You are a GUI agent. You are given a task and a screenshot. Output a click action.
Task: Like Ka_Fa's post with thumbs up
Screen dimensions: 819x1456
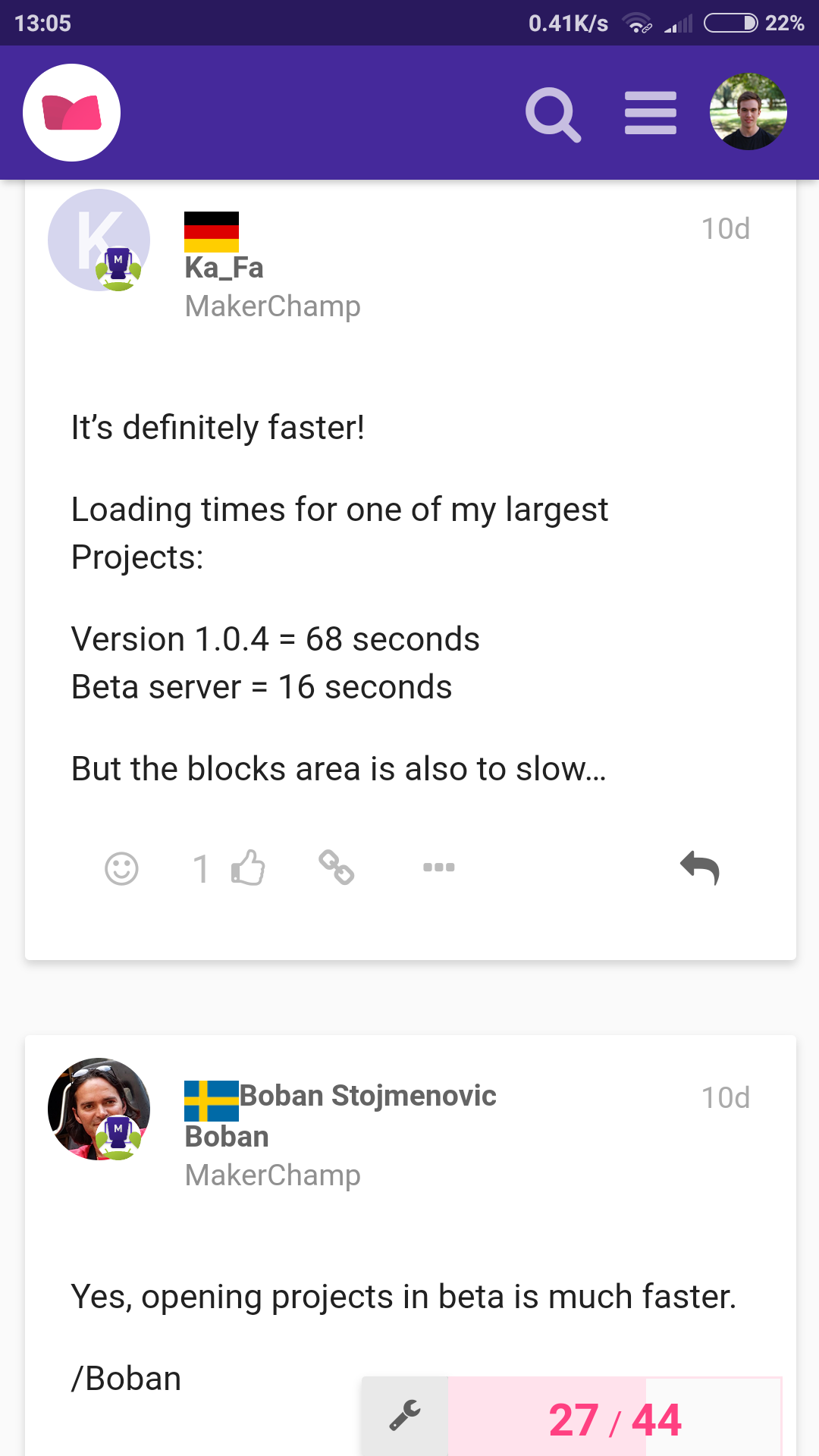[x=249, y=868]
